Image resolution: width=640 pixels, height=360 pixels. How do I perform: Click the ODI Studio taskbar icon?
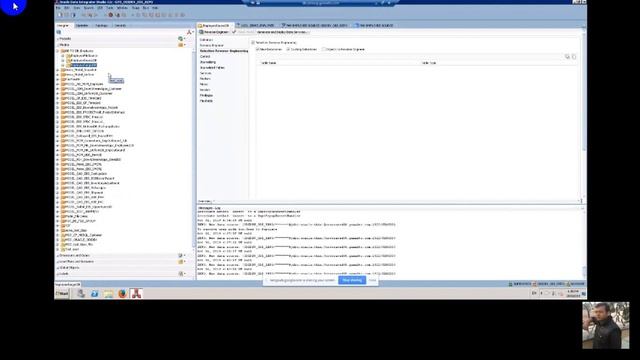(136, 293)
